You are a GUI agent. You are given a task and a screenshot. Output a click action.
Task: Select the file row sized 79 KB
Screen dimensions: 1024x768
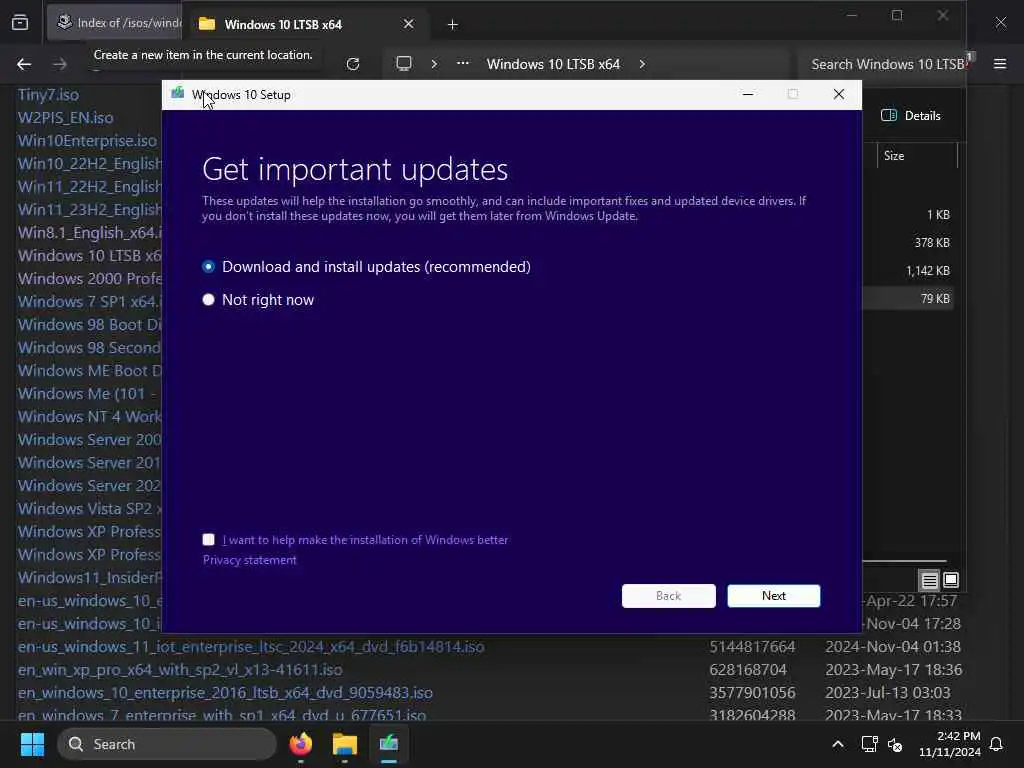click(x=908, y=298)
